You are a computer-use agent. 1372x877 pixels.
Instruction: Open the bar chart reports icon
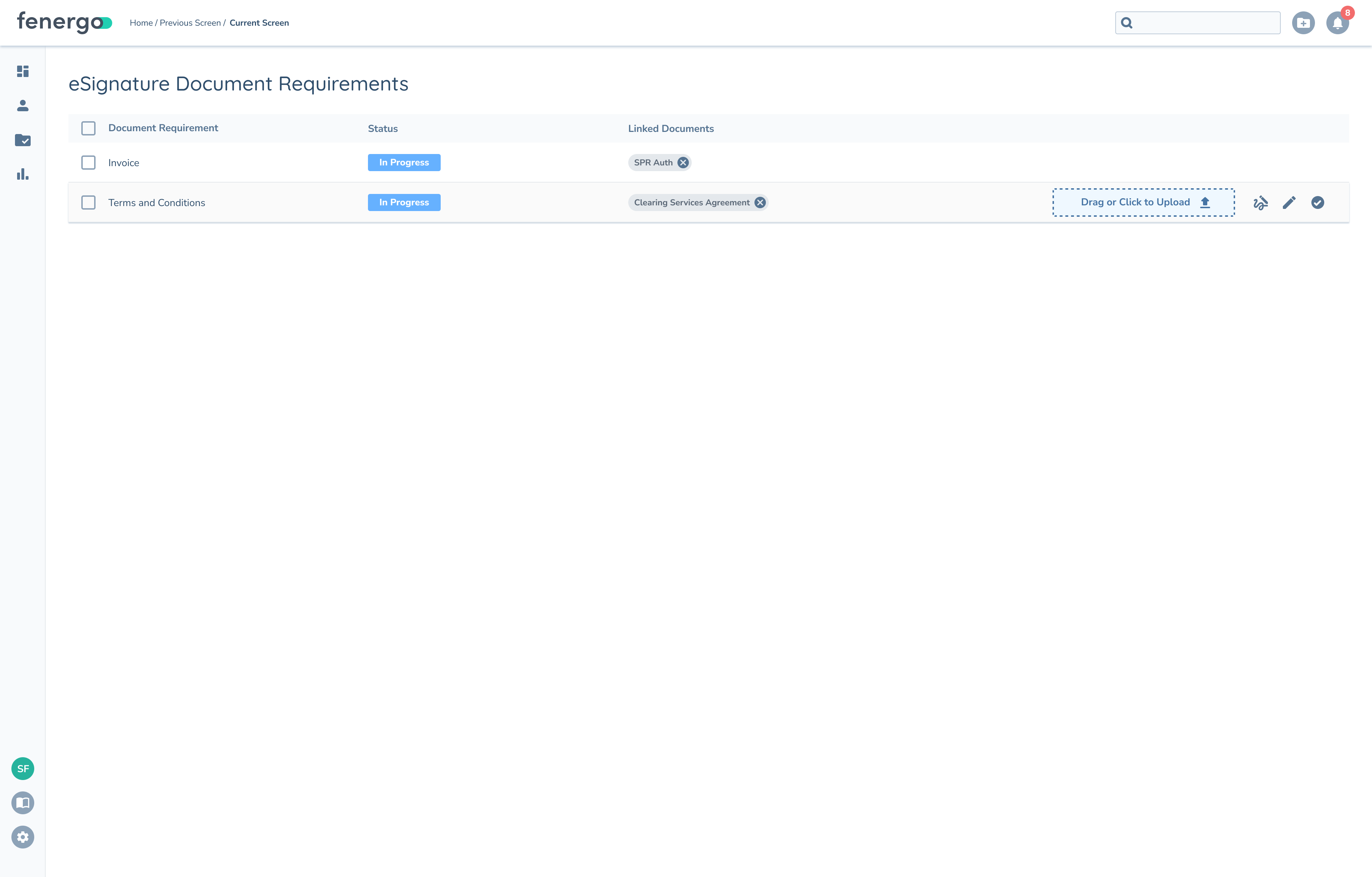[23, 174]
